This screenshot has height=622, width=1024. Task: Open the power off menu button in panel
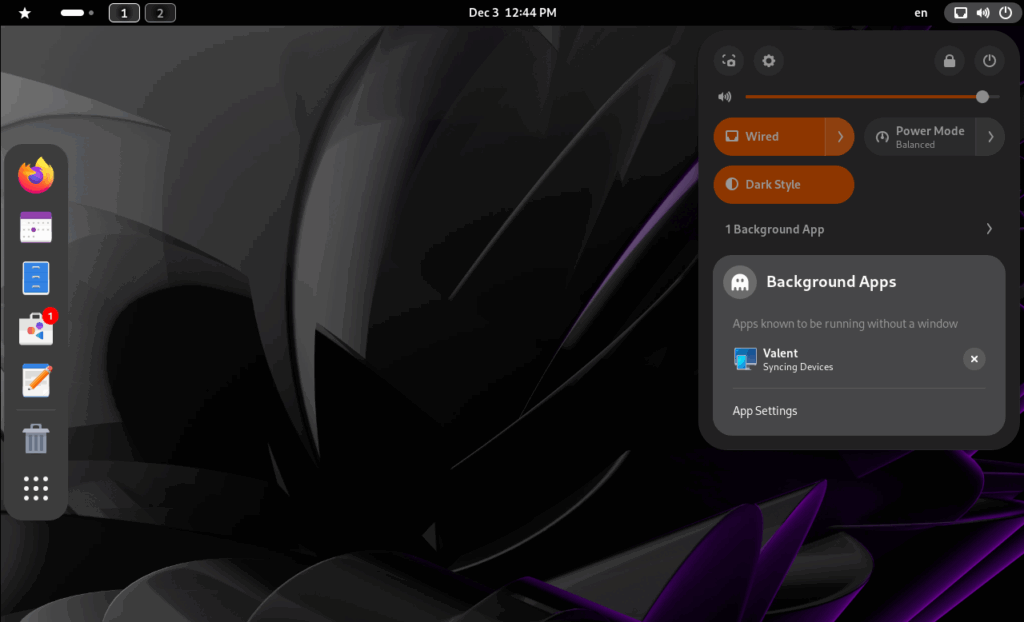click(x=989, y=61)
